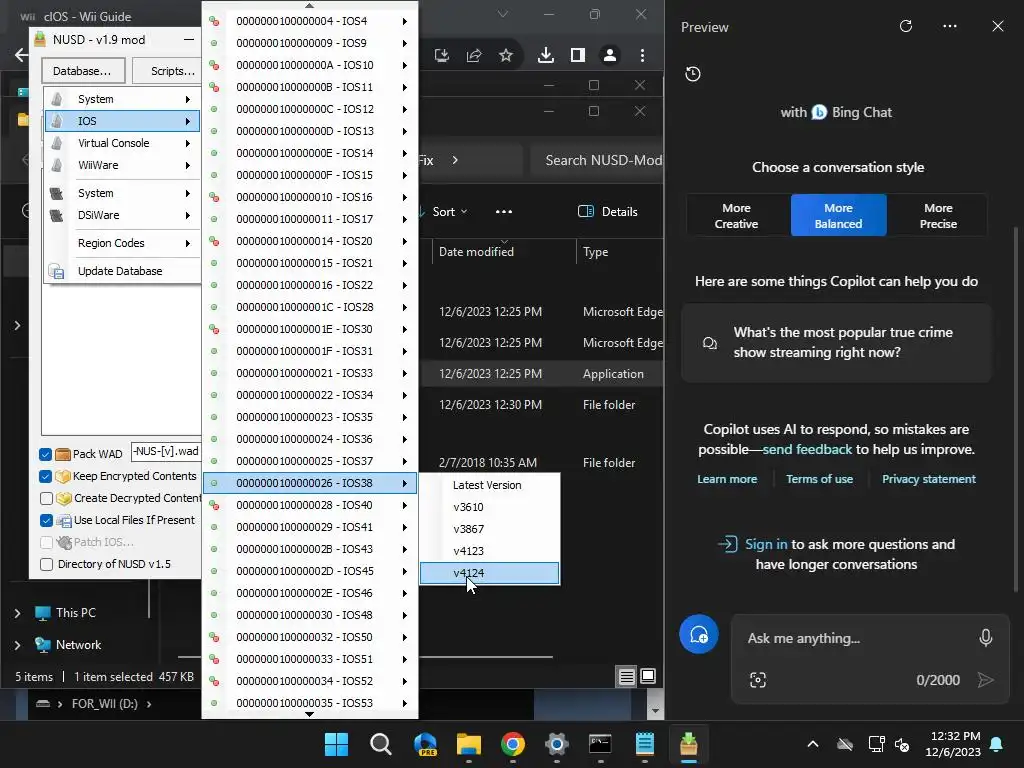
Task: Open the Notepad icon on taskbar
Action: point(645,744)
